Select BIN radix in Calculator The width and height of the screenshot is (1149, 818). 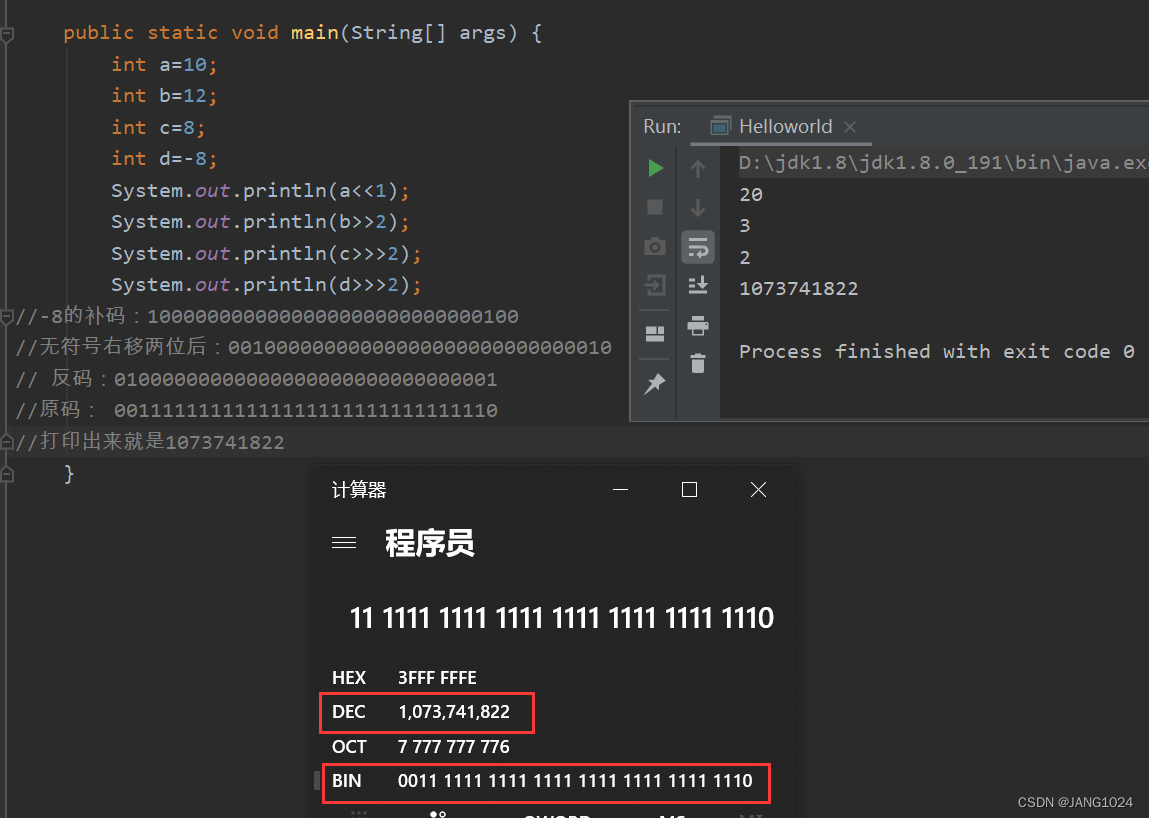click(346, 781)
